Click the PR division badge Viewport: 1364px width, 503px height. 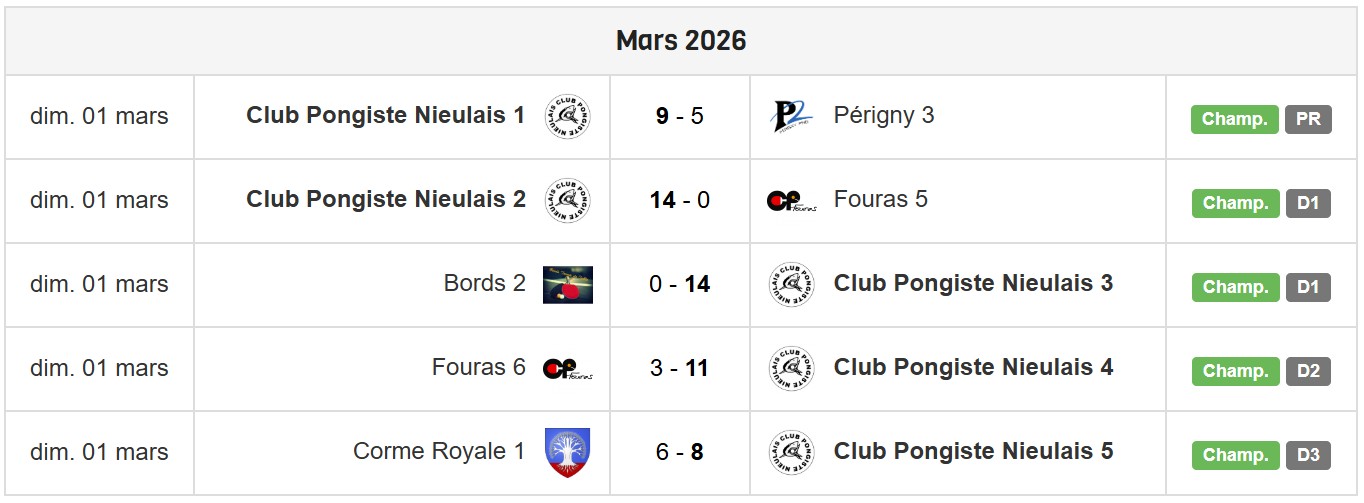click(x=1308, y=120)
